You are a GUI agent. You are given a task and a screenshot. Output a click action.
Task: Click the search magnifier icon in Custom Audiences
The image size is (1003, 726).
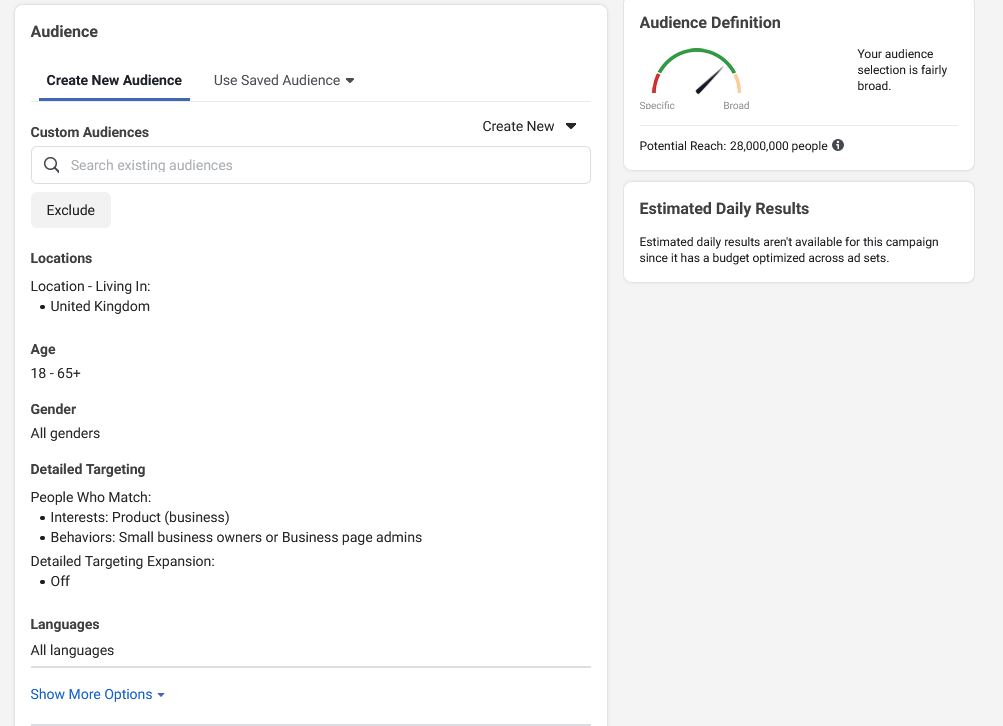click(x=52, y=165)
